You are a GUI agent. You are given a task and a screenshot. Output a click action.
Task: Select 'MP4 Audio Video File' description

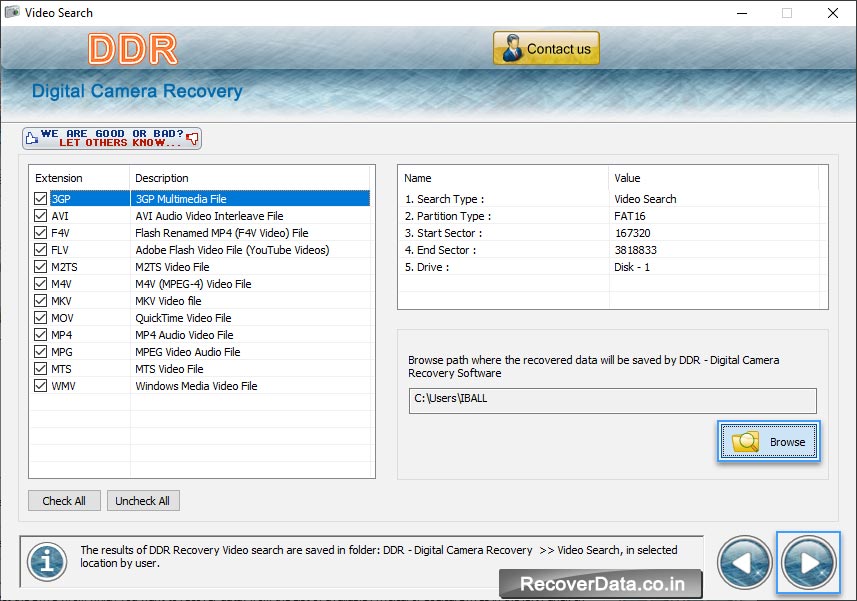point(184,334)
